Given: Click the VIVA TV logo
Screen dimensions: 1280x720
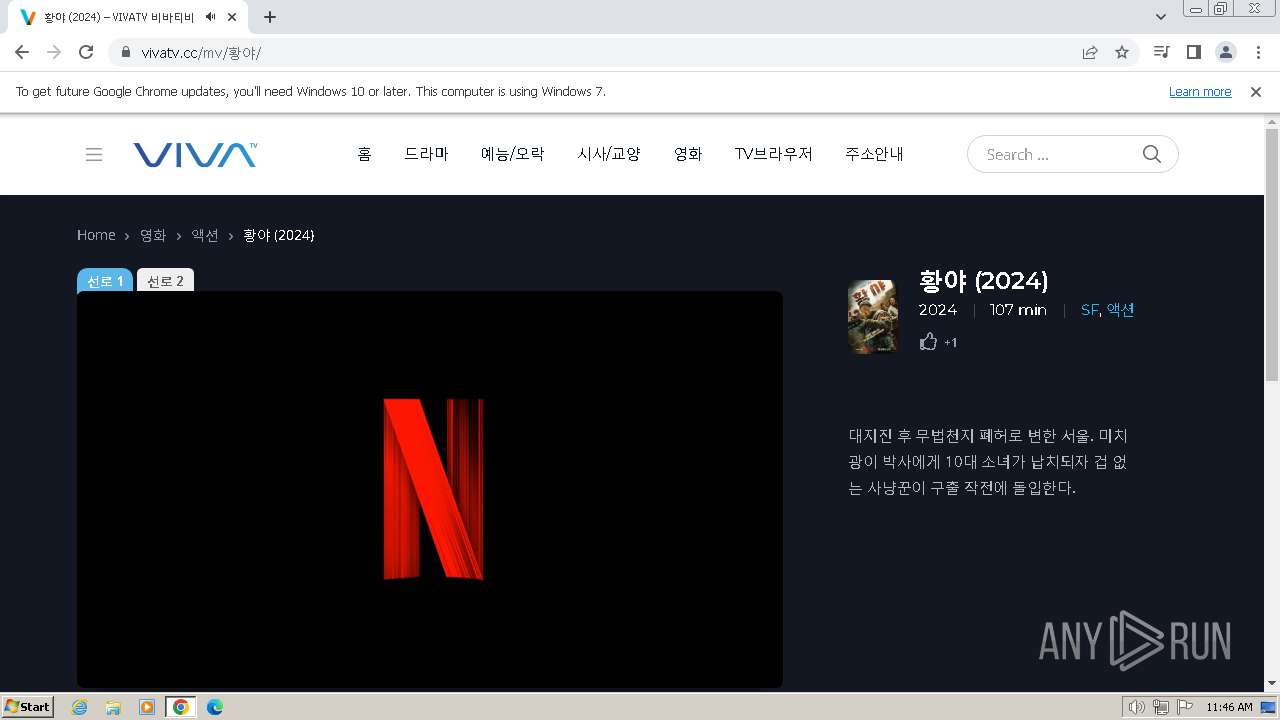Looking at the screenshot, I should click(x=195, y=154).
